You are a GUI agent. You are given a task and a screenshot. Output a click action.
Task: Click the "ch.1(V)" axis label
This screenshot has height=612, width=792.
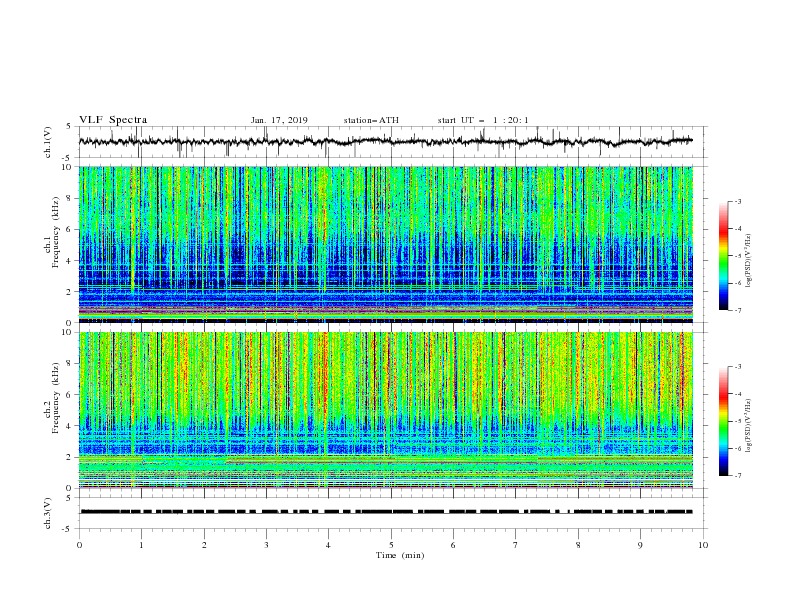[x=48, y=142]
